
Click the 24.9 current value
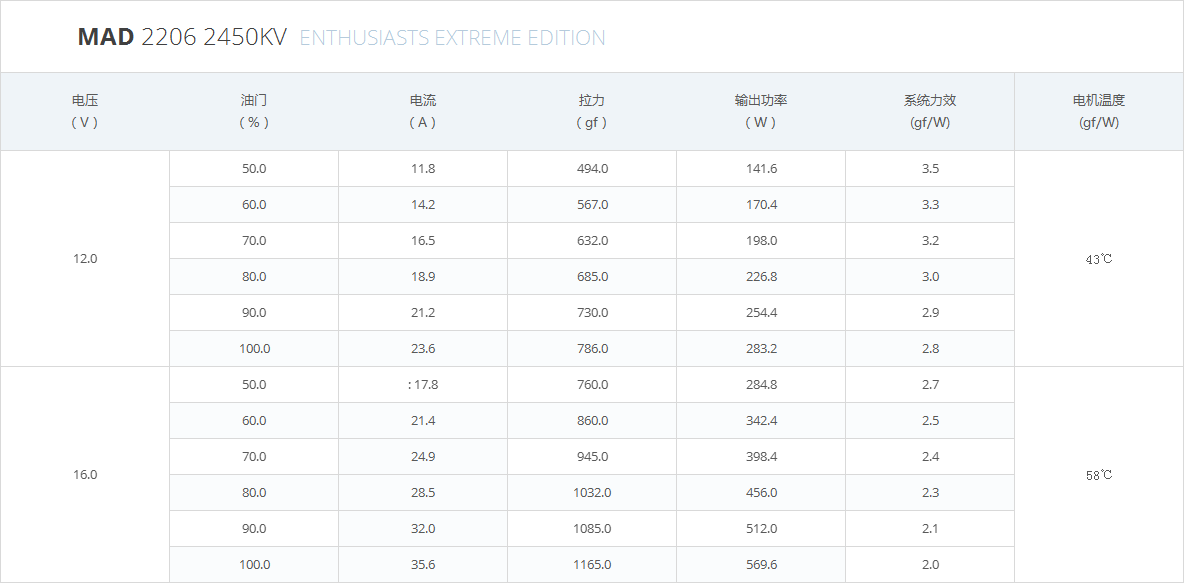pyautogui.click(x=423, y=456)
